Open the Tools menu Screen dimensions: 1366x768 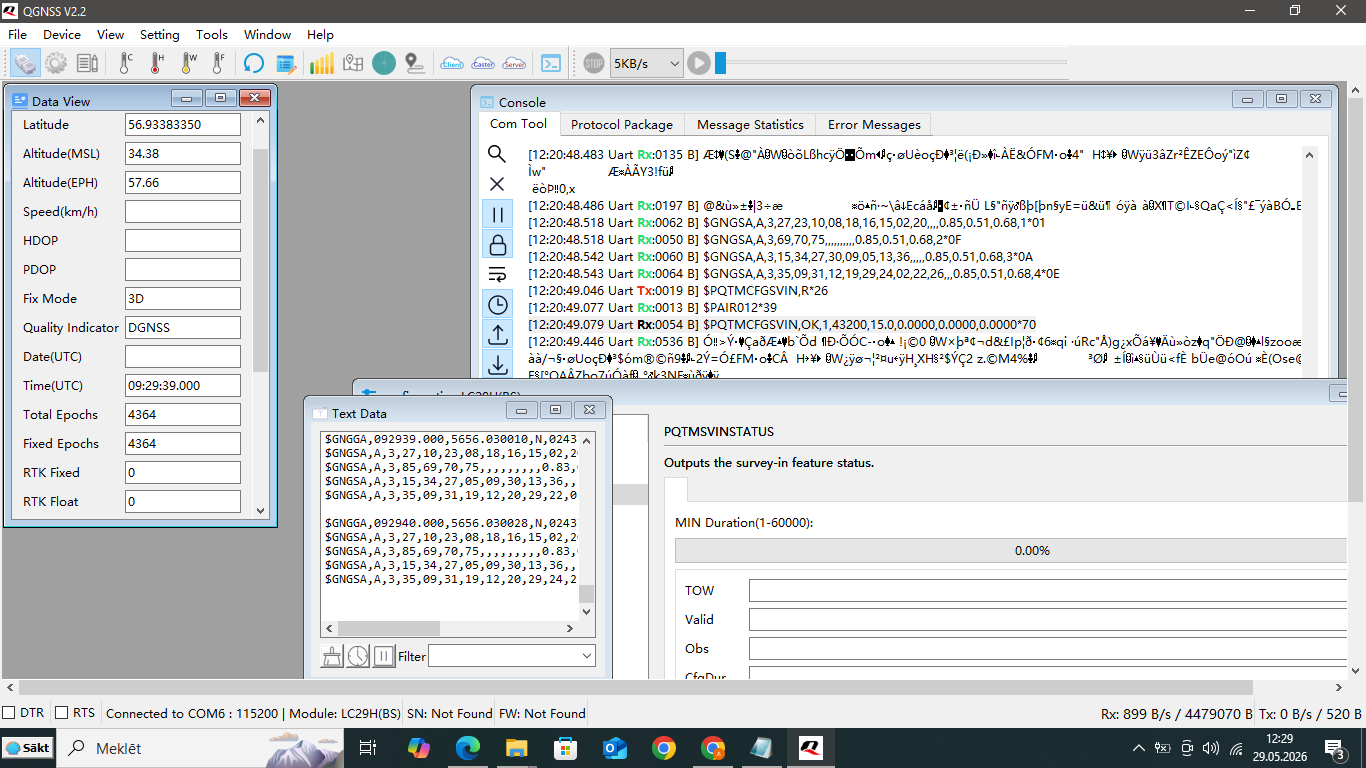coord(212,34)
